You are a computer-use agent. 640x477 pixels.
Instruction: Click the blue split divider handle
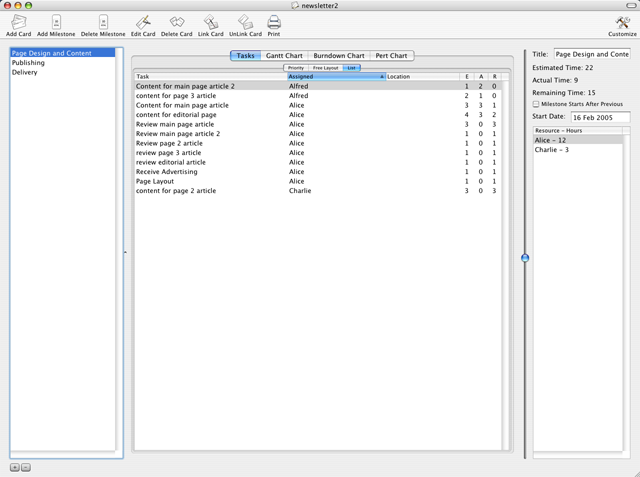525,258
